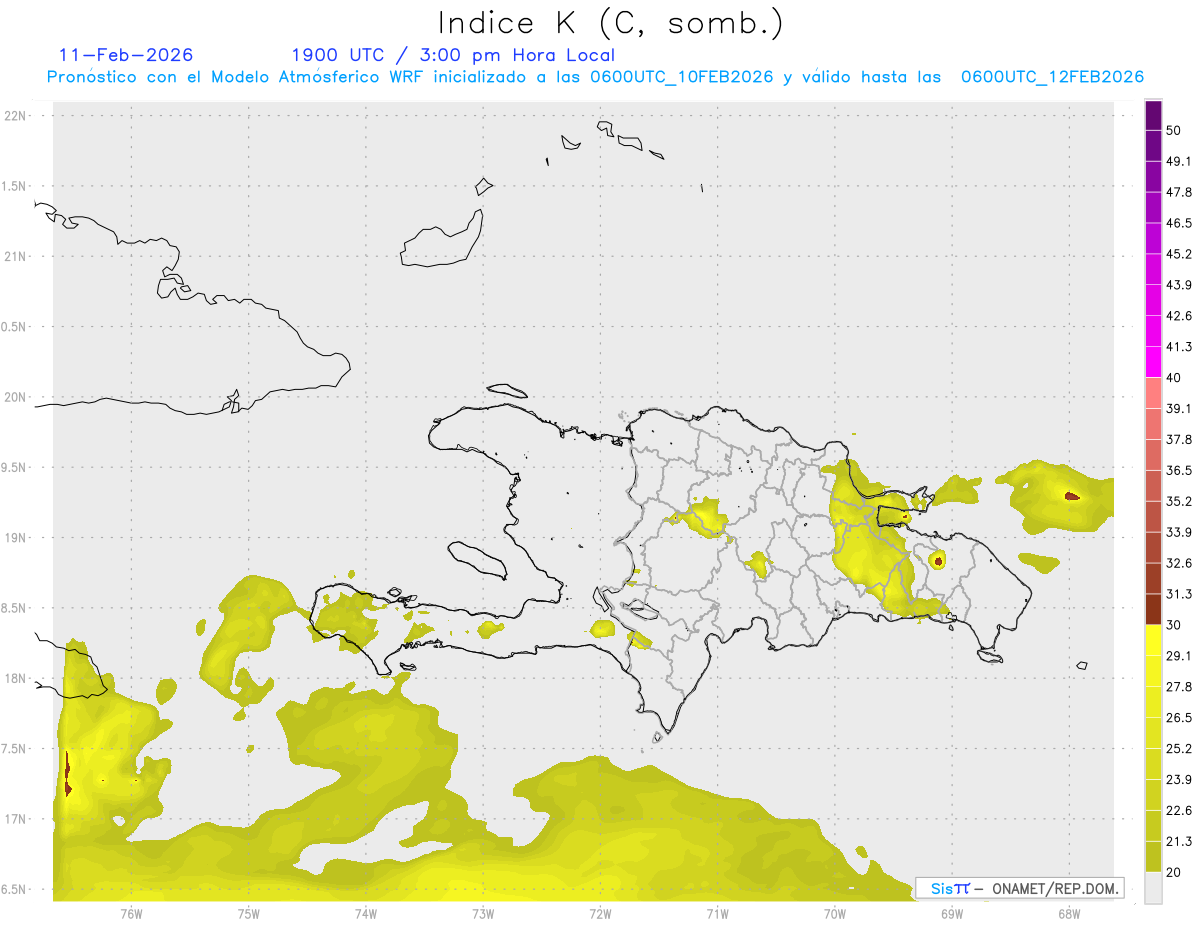Click the color bar label '26.5'
Image resolution: width=1200 pixels, height=927 pixels.
tap(1179, 718)
